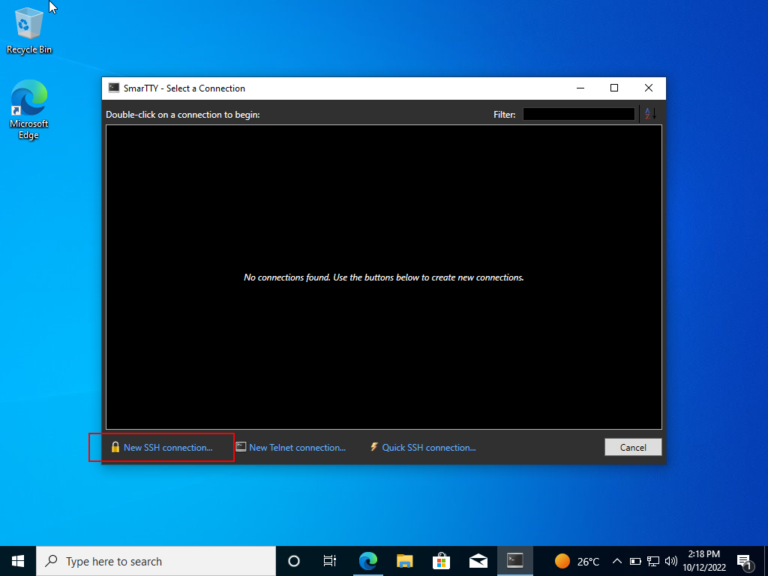Open File Explorer from the taskbar
Viewport: 768px width, 576px height.
pos(404,561)
